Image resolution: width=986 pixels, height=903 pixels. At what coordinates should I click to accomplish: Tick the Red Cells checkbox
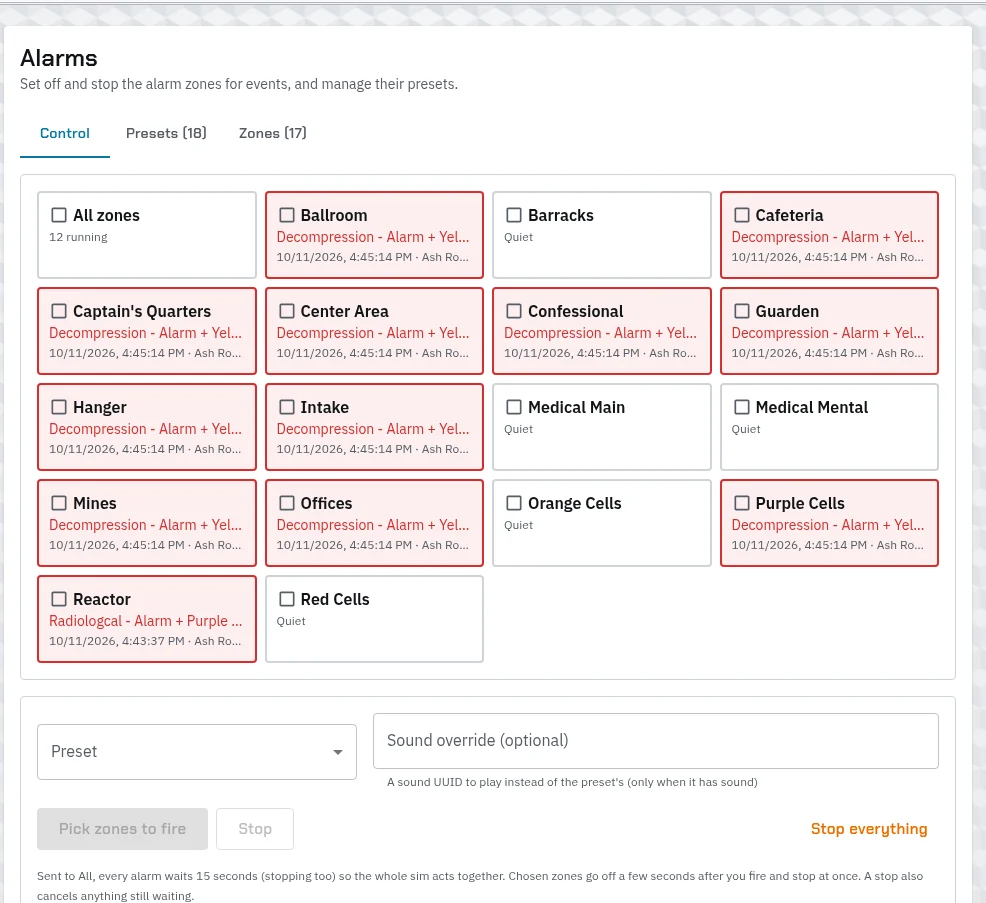pyautogui.click(x=287, y=599)
